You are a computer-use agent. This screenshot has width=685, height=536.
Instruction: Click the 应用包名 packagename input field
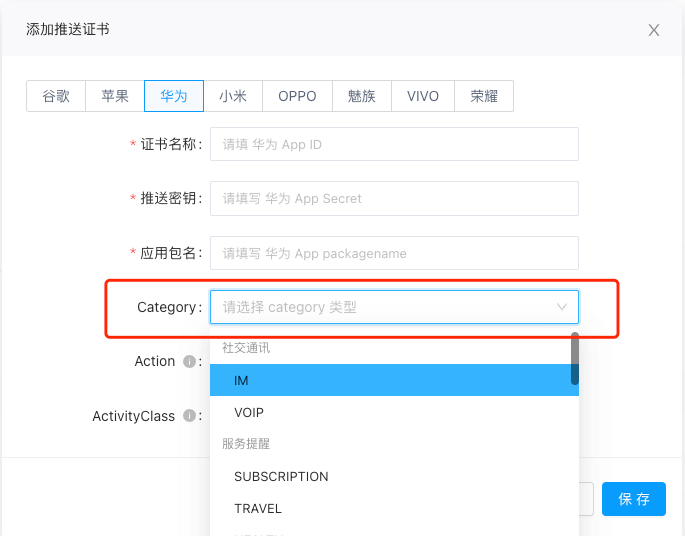pos(394,253)
